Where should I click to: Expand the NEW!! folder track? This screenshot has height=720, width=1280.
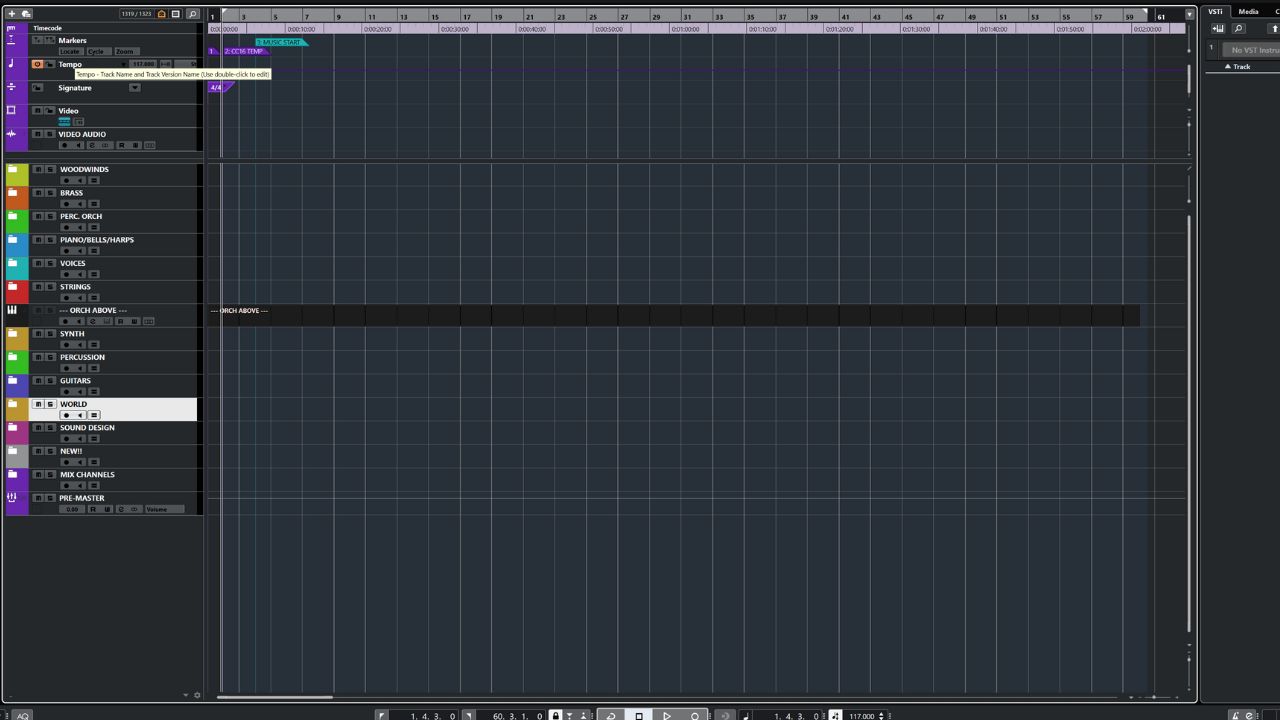tap(12, 451)
